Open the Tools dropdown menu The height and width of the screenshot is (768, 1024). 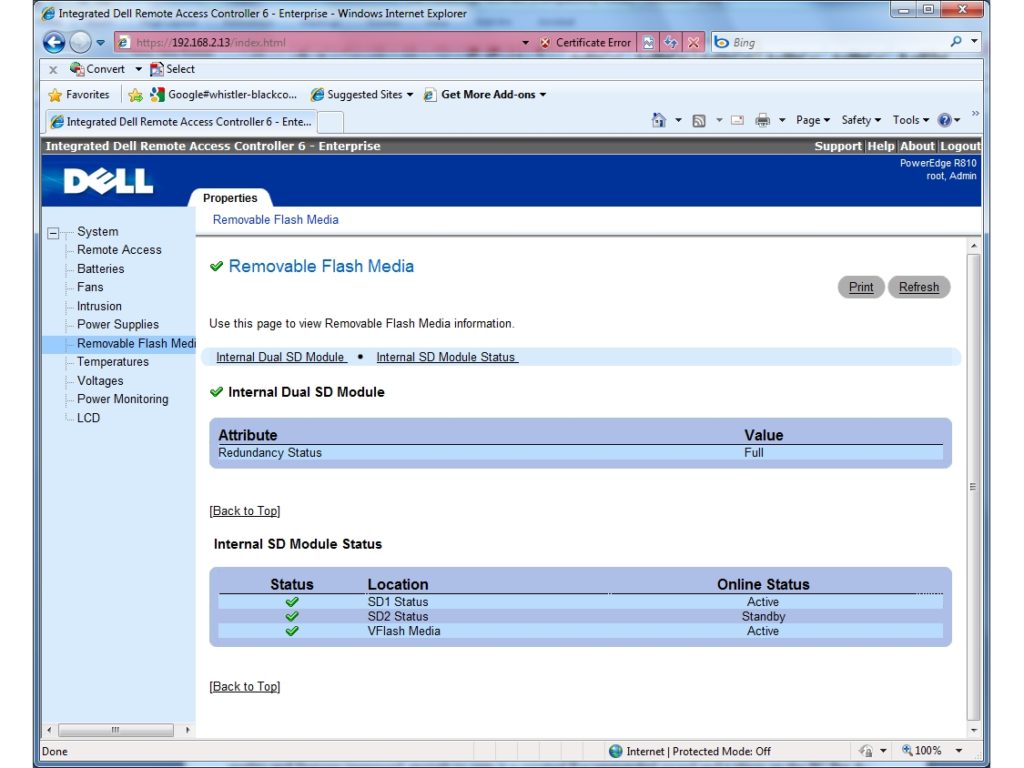tap(907, 119)
